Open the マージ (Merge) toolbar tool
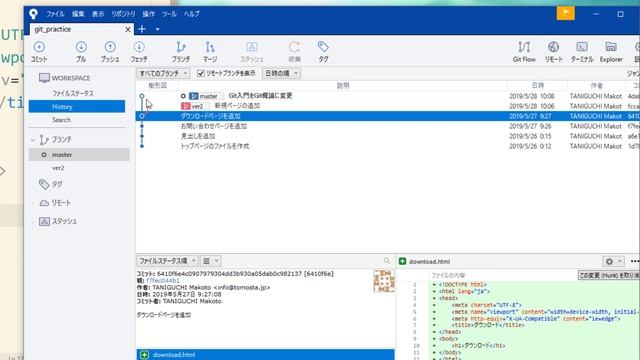640x360 pixels. pyautogui.click(x=210, y=51)
